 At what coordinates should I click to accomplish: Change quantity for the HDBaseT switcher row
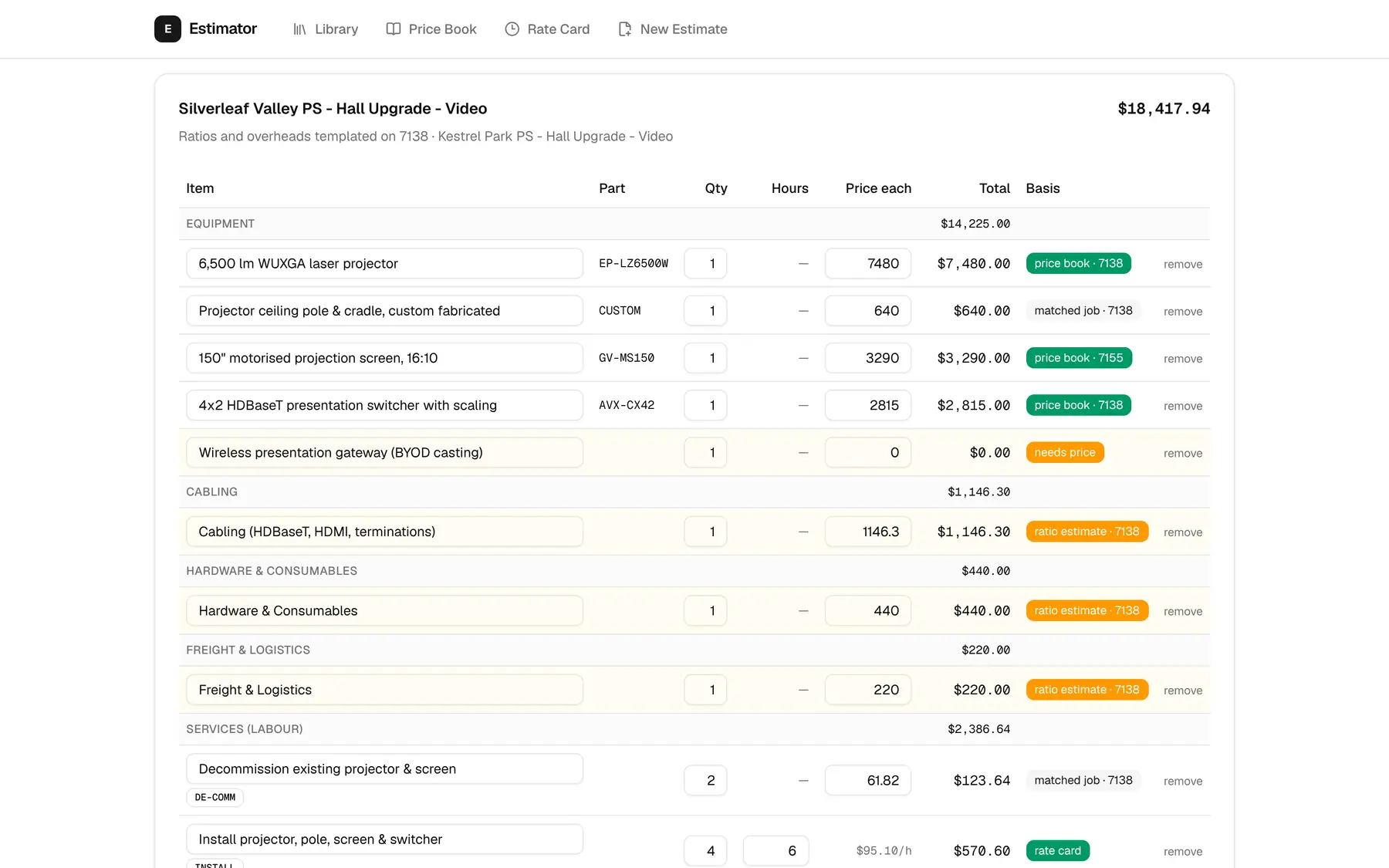coord(705,405)
